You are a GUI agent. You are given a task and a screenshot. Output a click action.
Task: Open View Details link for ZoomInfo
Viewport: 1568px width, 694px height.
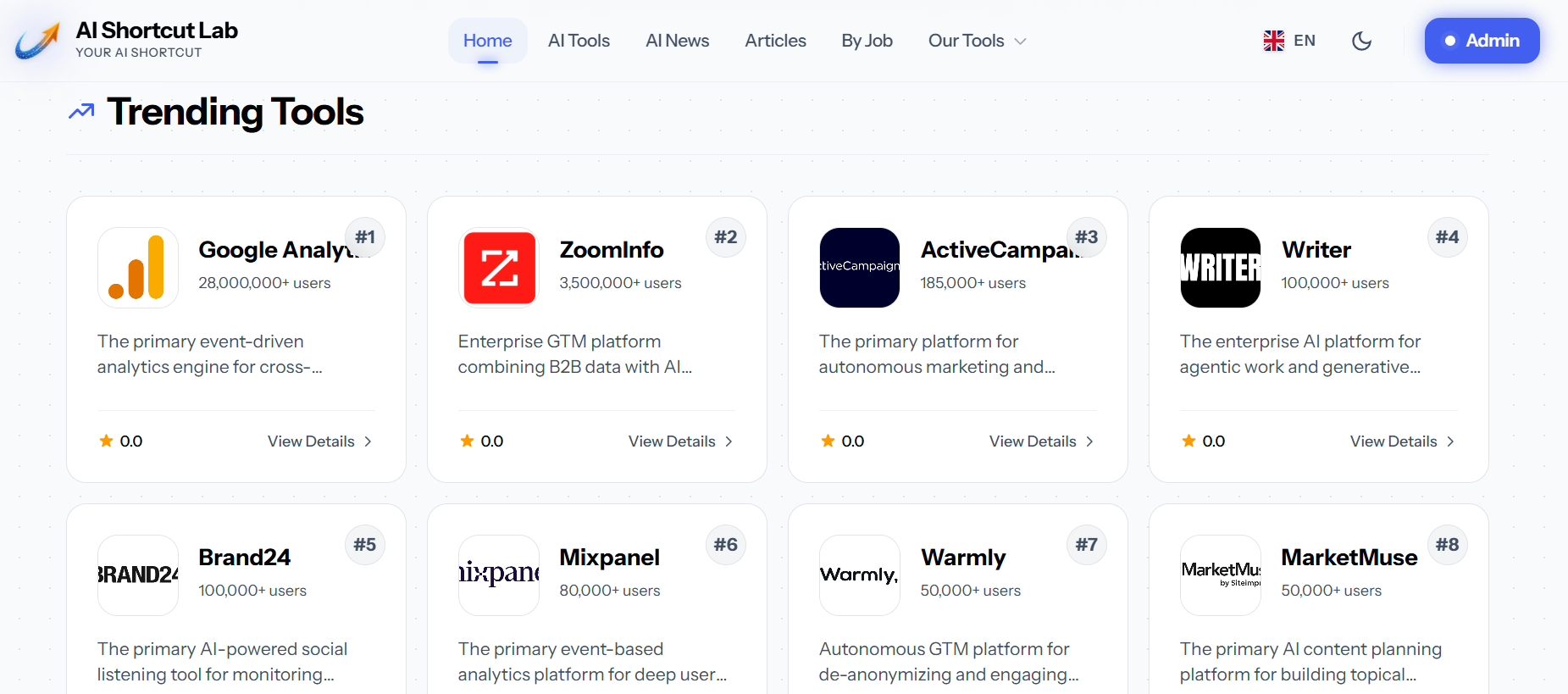672,441
